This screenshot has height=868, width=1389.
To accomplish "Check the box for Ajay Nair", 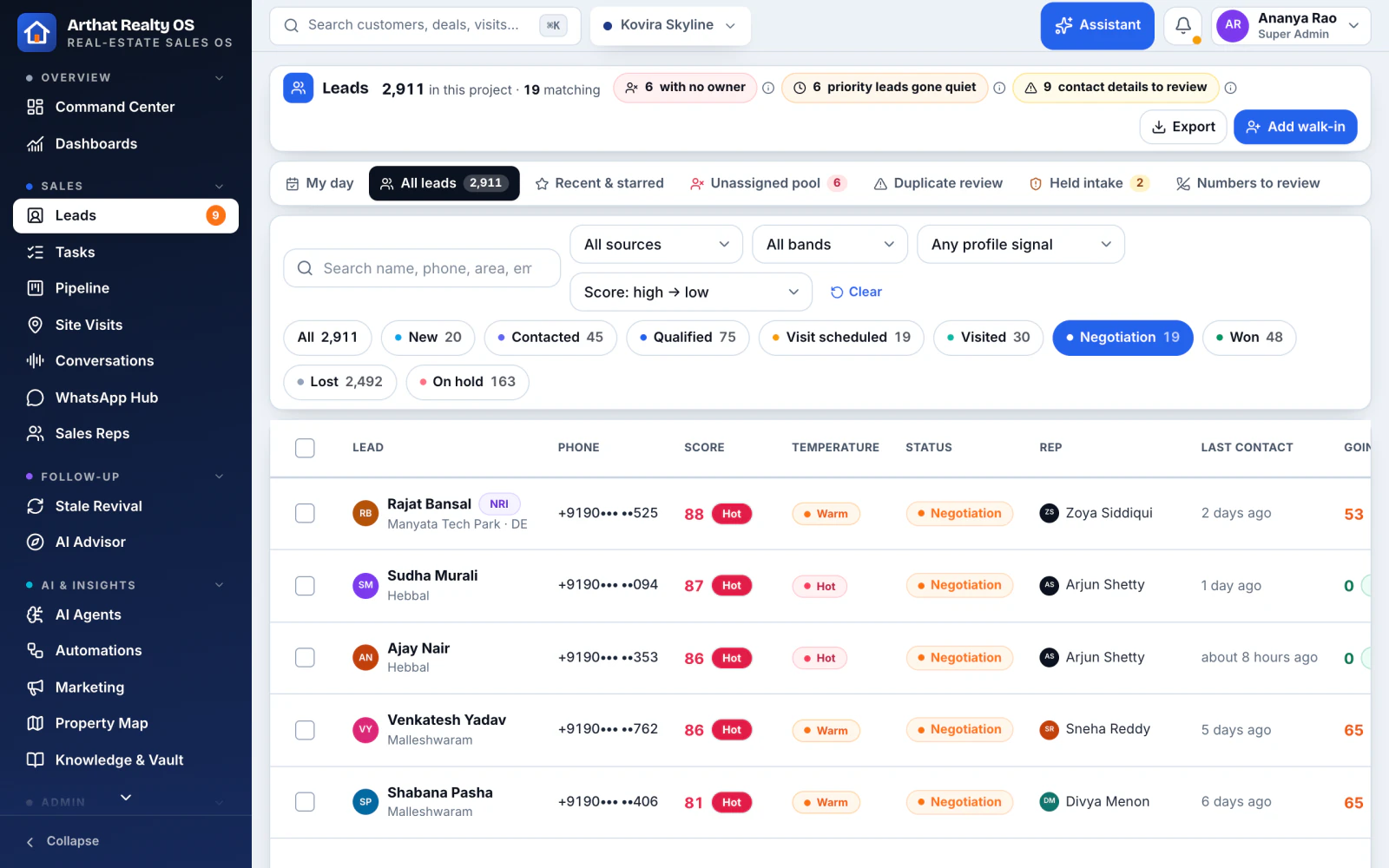I will [x=305, y=658].
